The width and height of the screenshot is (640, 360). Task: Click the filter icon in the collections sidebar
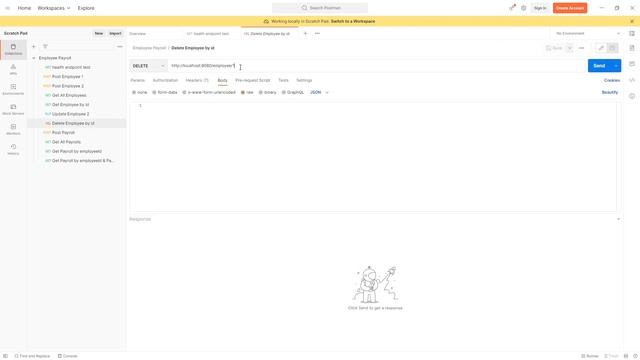45,47
